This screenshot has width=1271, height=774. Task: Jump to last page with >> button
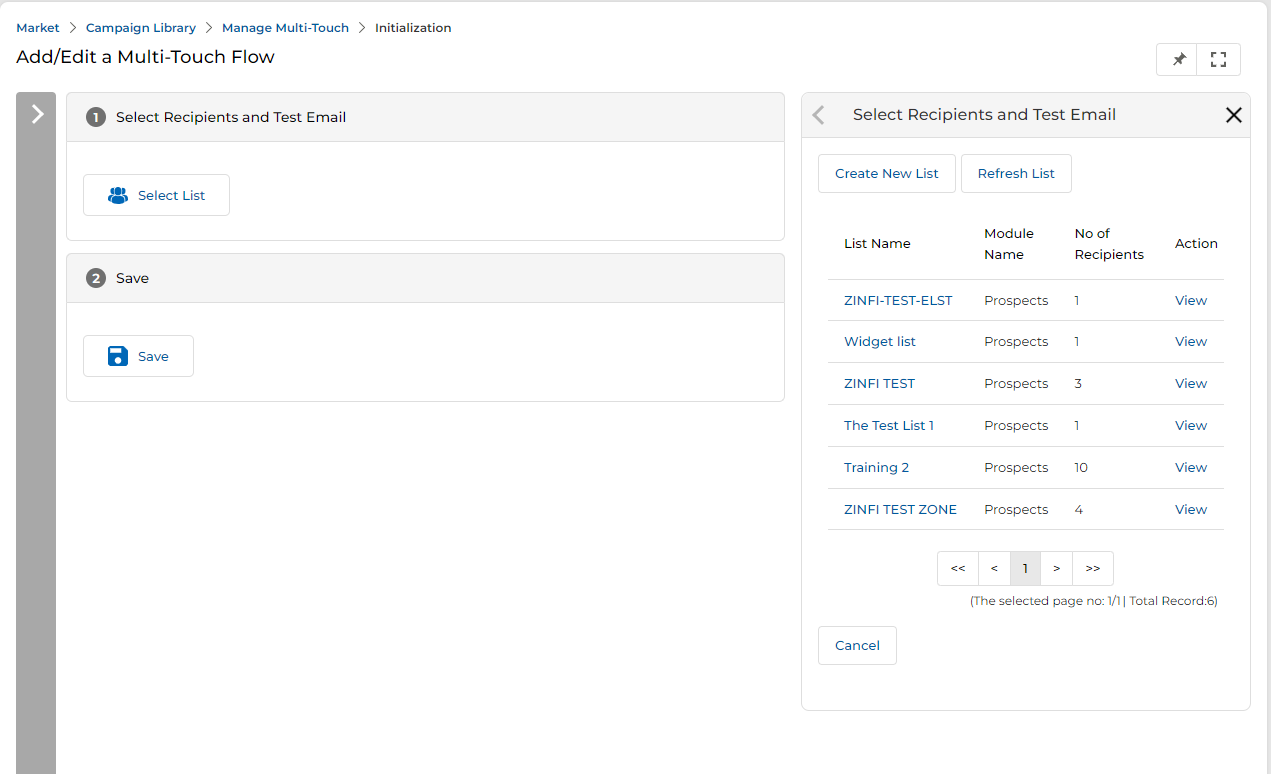click(1093, 568)
